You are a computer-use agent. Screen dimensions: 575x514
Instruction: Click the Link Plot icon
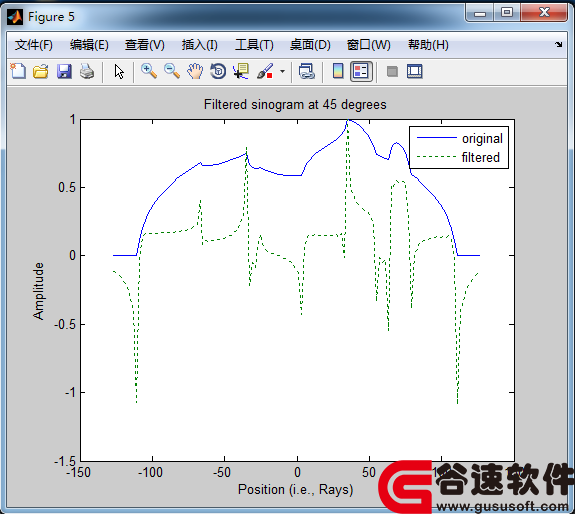[307, 71]
